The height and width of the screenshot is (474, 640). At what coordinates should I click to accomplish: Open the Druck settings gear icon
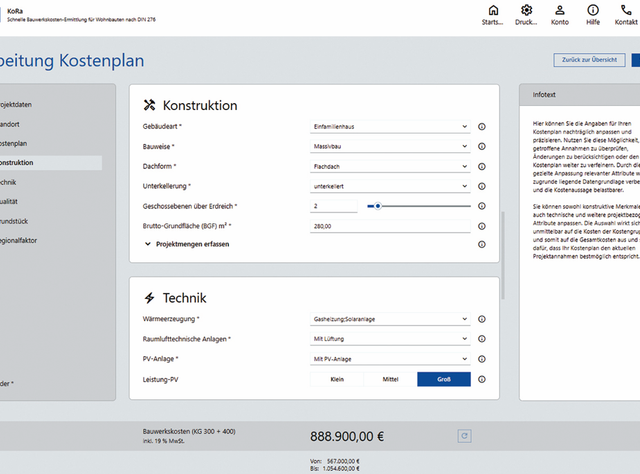[527, 10]
